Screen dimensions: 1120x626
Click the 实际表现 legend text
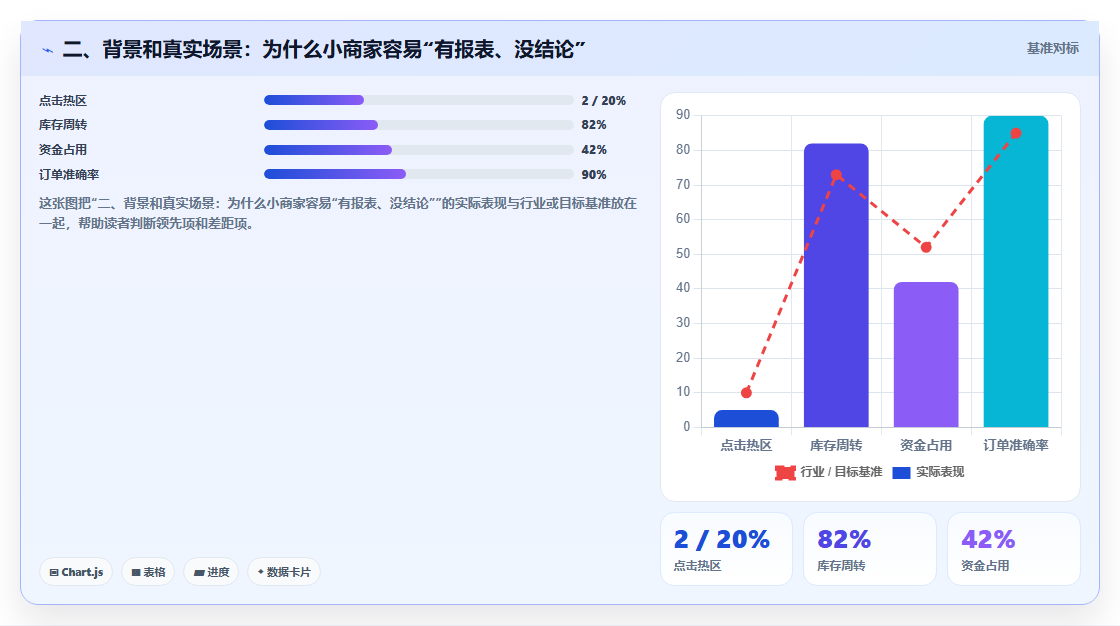tap(940, 472)
